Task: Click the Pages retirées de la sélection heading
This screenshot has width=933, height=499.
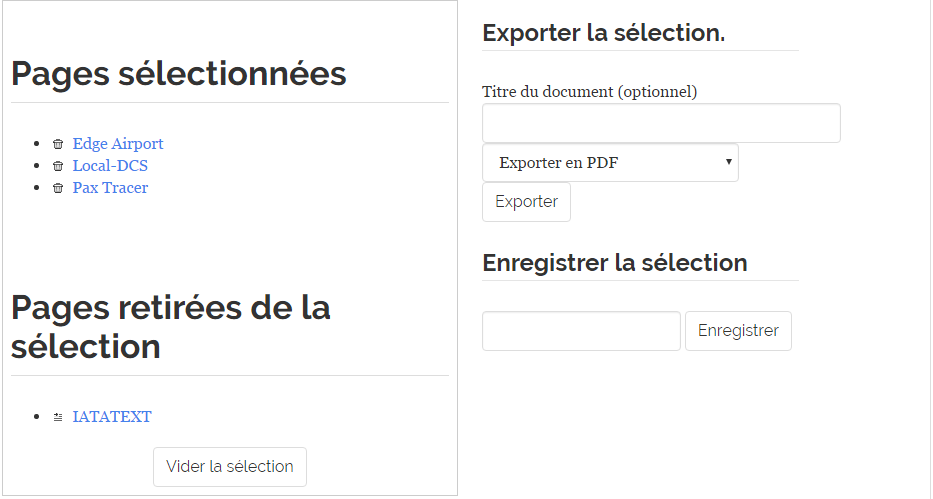Action: (x=170, y=327)
